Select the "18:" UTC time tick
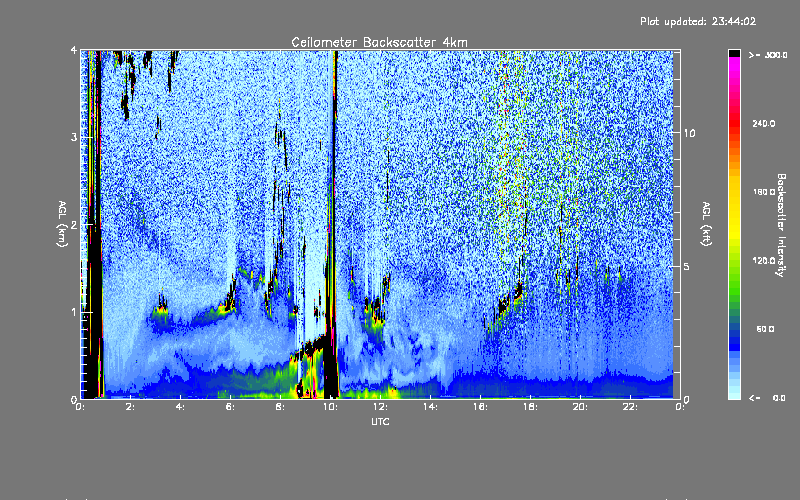 (530, 407)
